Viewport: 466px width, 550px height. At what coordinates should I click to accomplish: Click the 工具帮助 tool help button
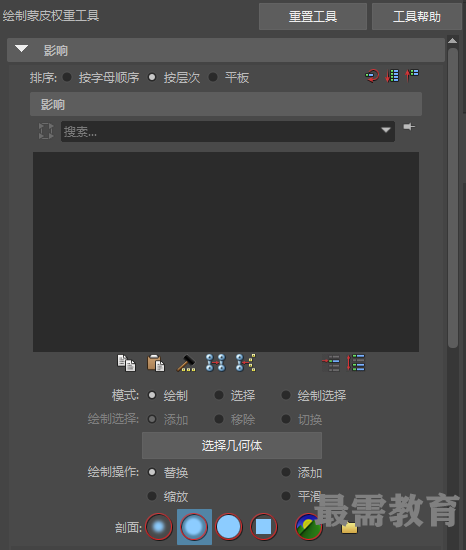(417, 16)
